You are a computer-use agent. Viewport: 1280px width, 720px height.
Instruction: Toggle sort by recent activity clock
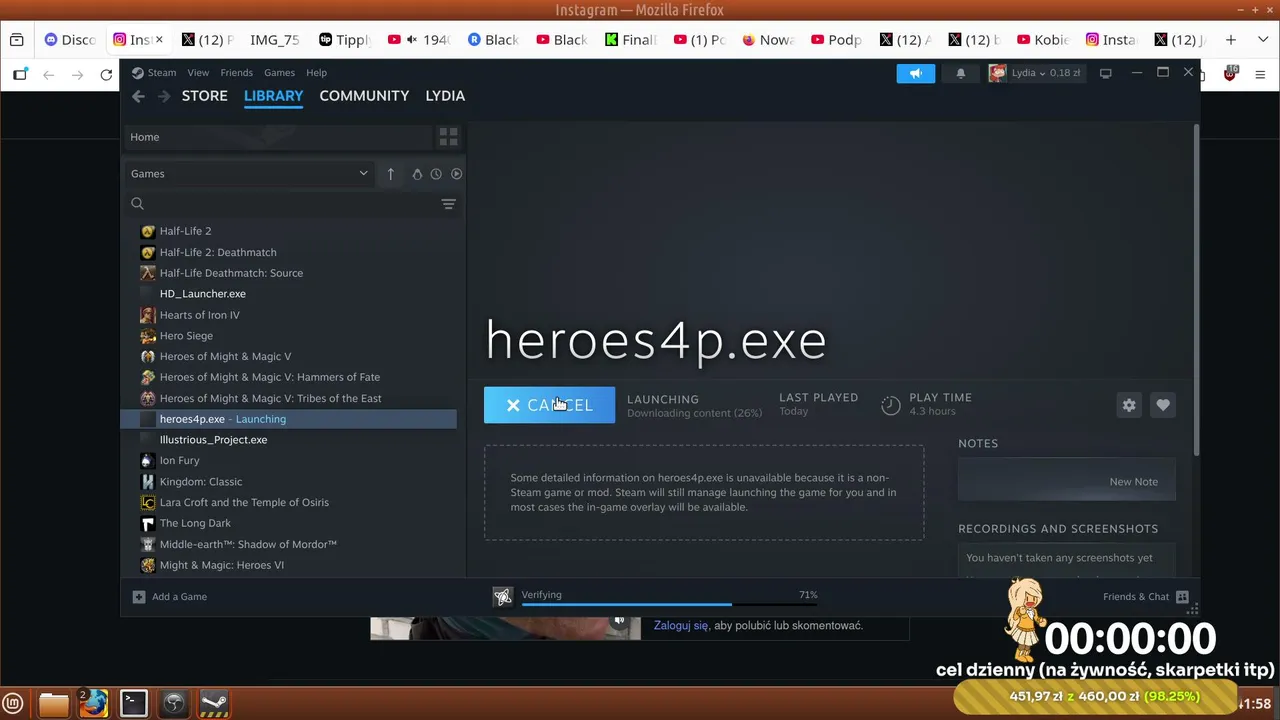click(x=436, y=174)
